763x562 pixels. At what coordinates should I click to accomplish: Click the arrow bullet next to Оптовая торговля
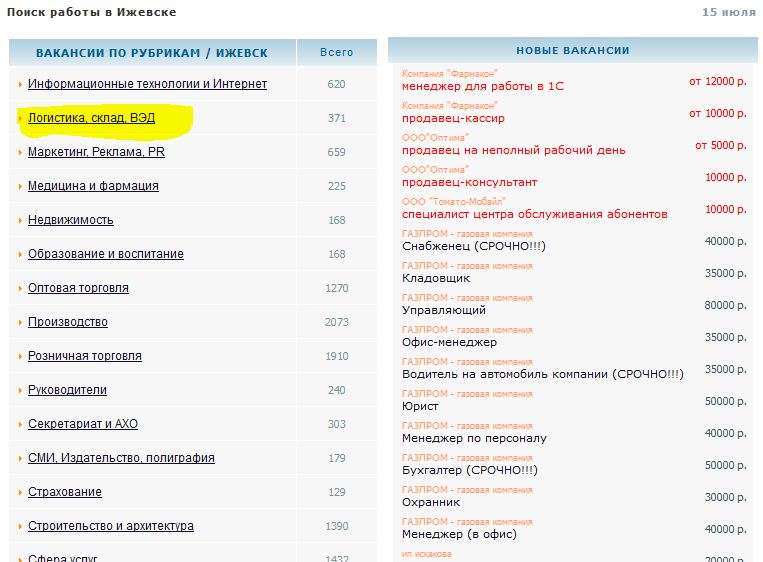tap(20, 288)
